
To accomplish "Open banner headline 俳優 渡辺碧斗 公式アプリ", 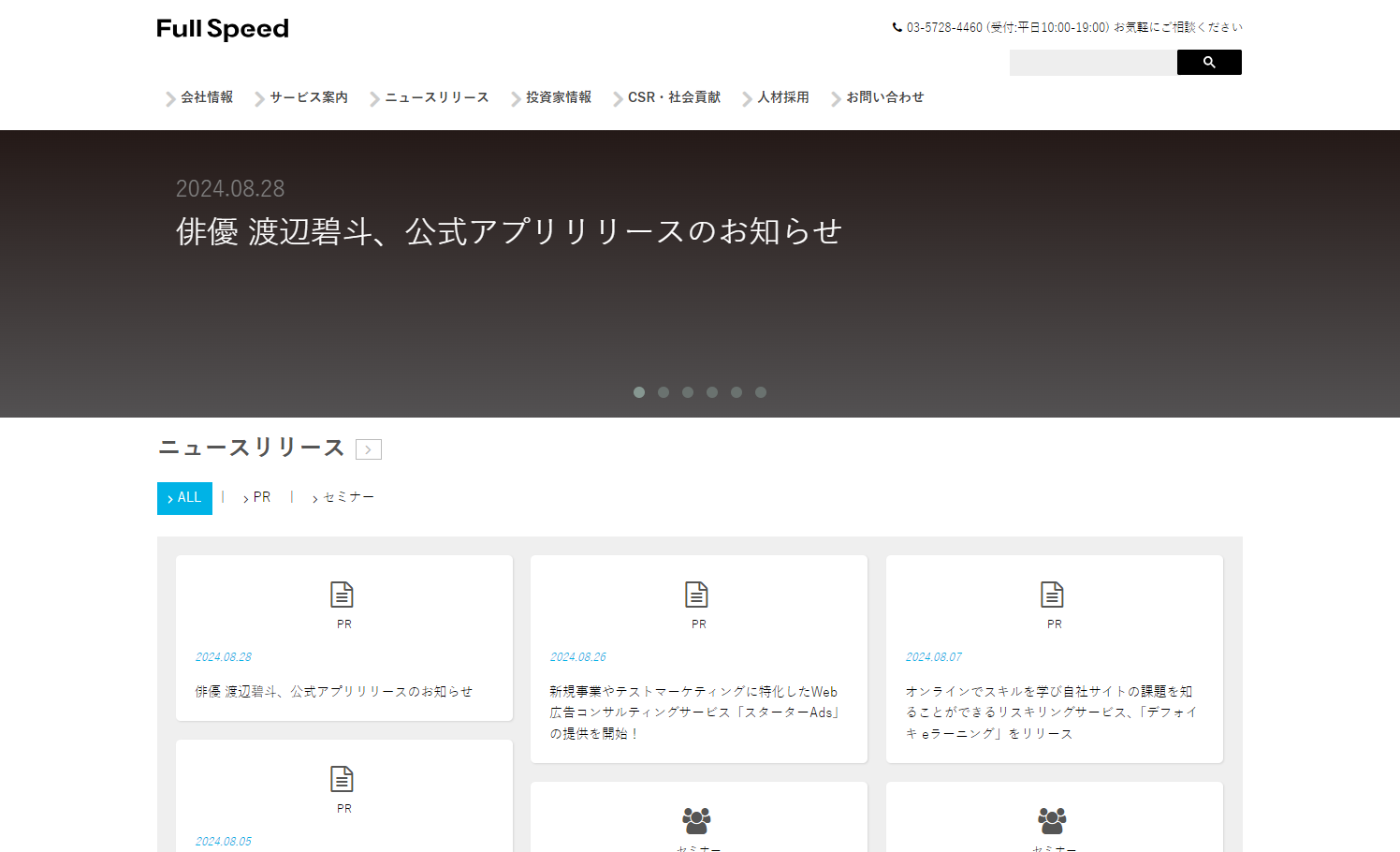I will [509, 231].
